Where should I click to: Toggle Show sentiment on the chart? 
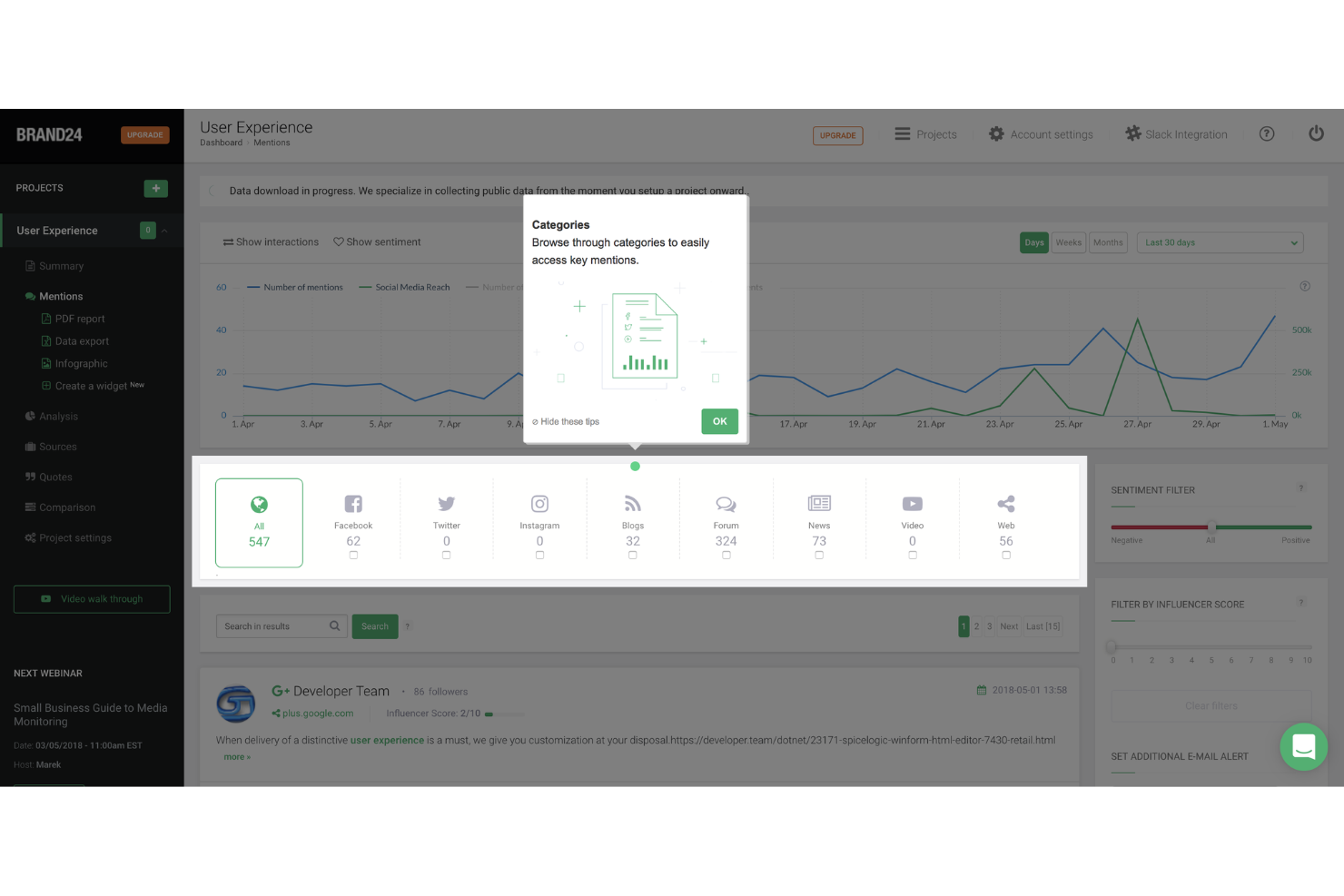pyautogui.click(x=377, y=241)
